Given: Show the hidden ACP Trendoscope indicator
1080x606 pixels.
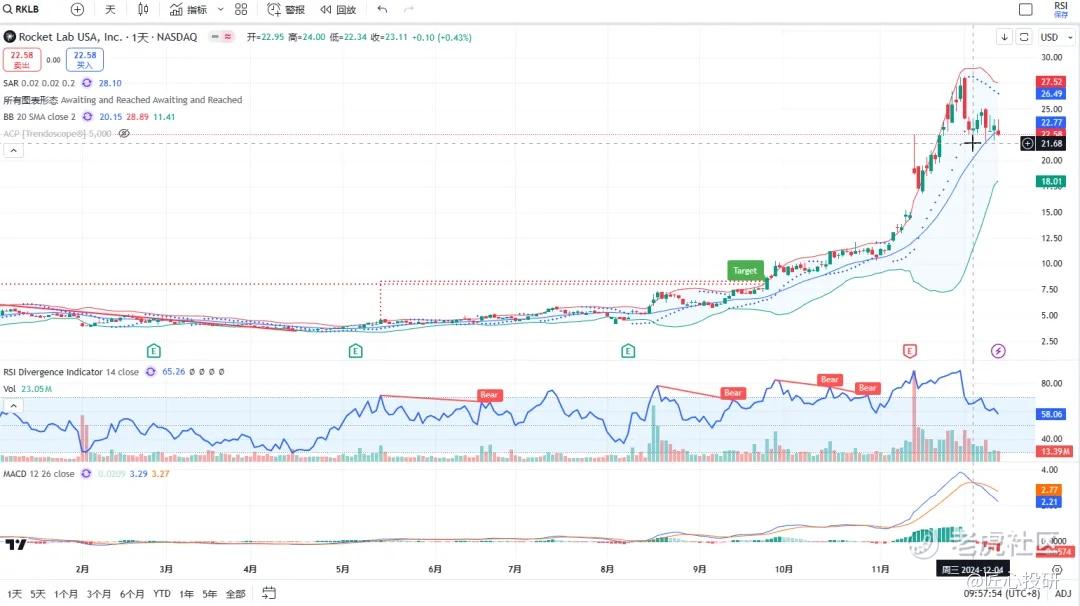Looking at the screenshot, I should tap(124, 134).
